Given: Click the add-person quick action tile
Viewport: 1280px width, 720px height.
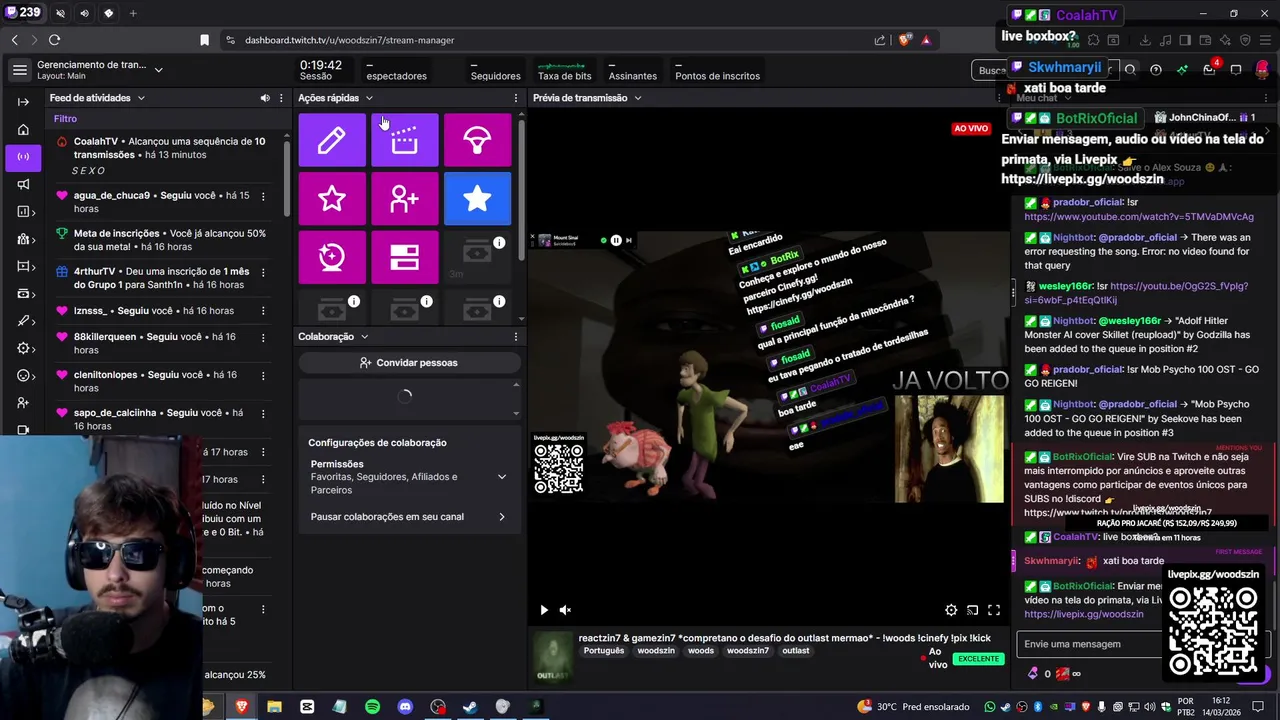Looking at the screenshot, I should click(x=404, y=198).
